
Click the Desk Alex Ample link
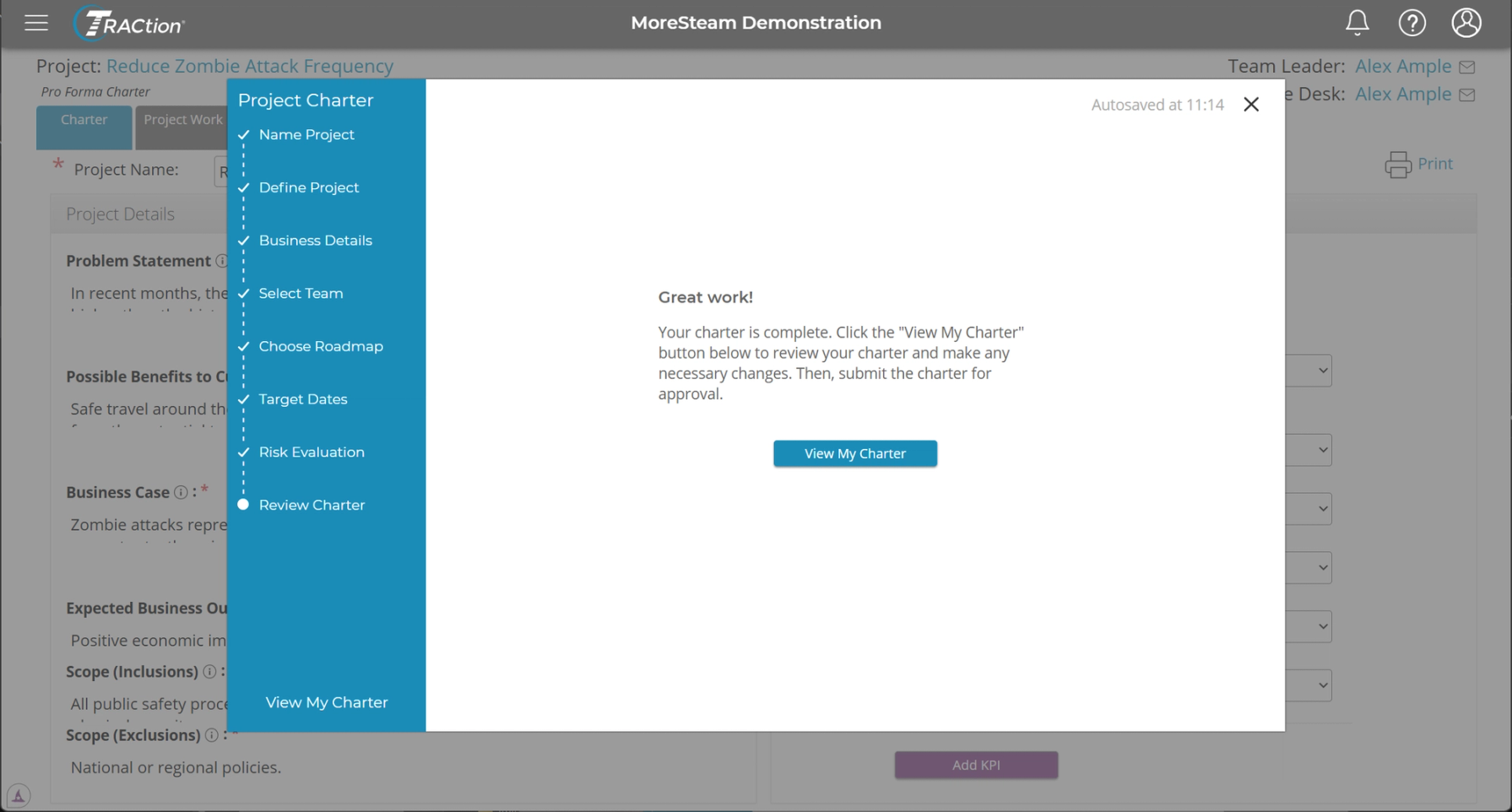click(1403, 94)
